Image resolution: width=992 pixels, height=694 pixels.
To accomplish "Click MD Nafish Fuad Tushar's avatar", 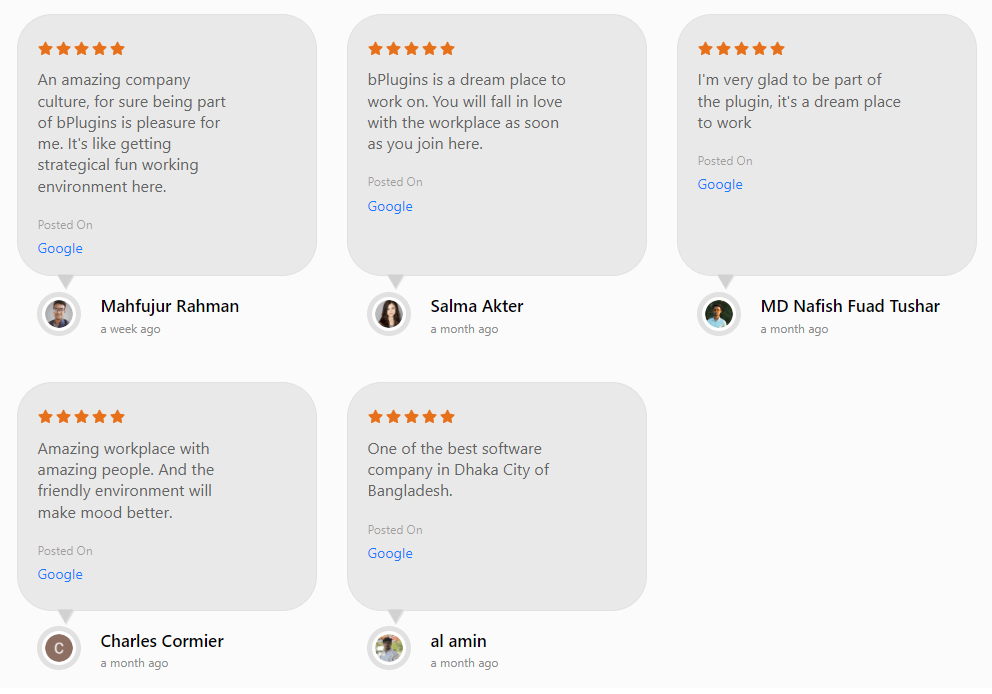I will point(719,314).
